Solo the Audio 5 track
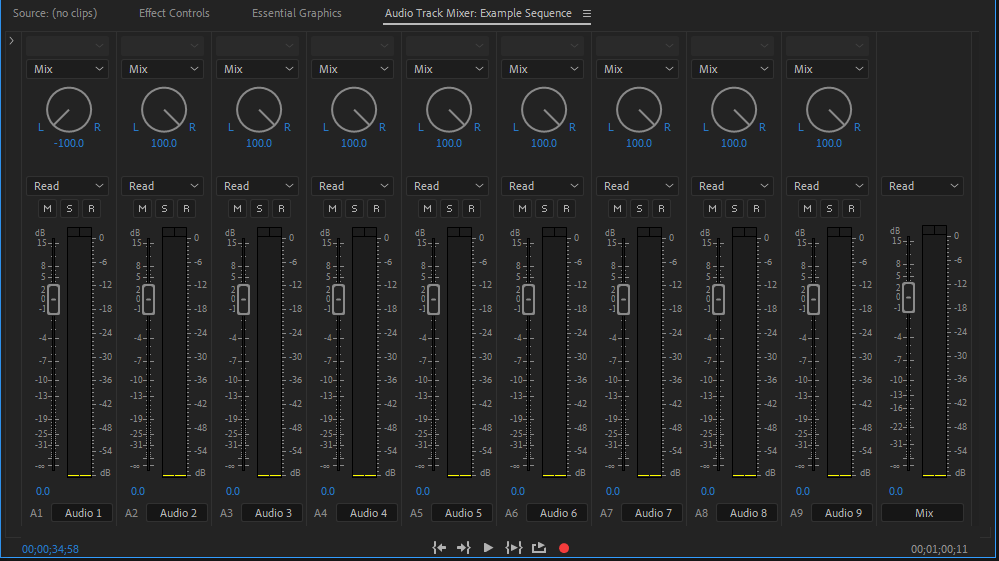Image resolution: width=999 pixels, height=561 pixels. pos(449,208)
